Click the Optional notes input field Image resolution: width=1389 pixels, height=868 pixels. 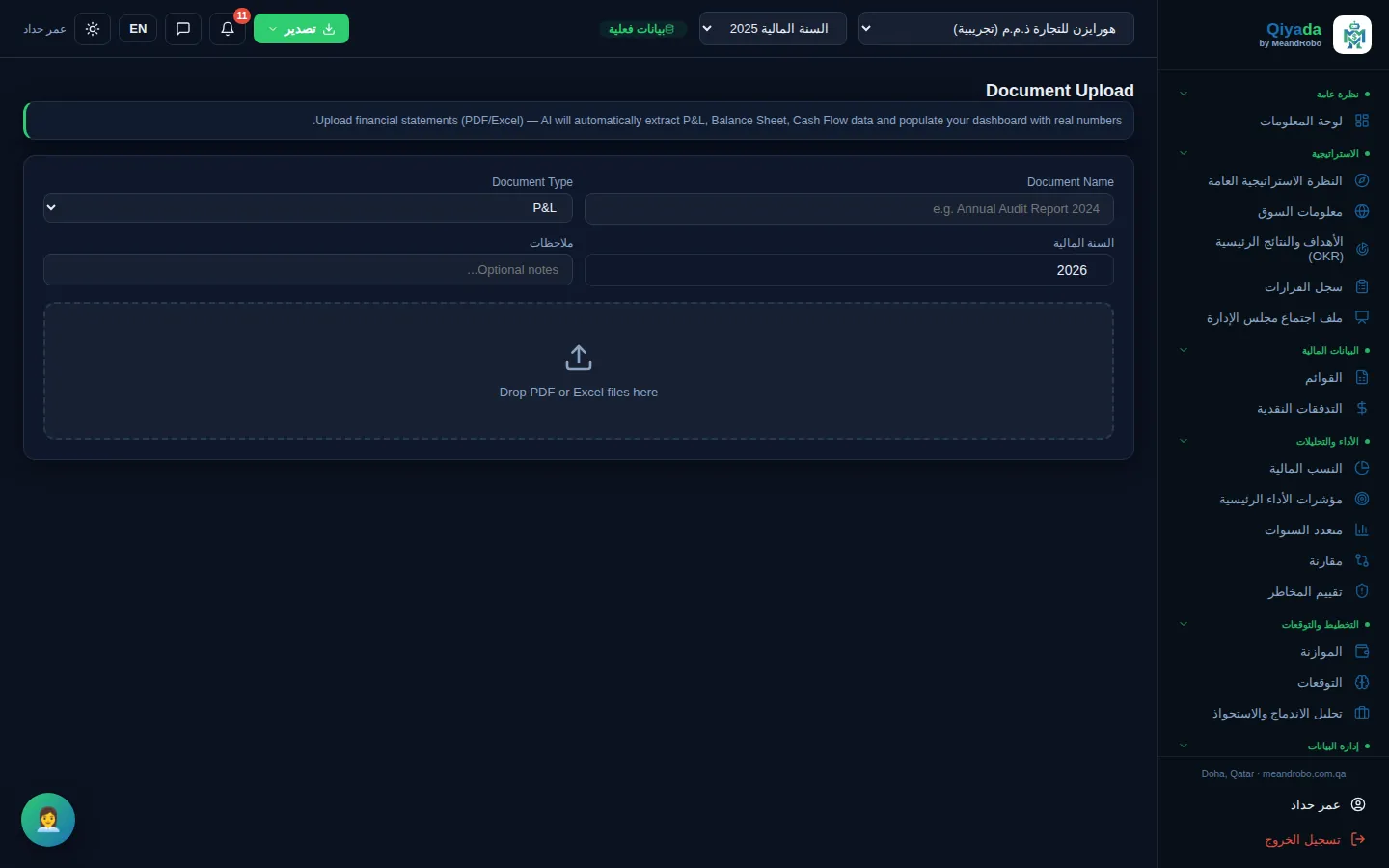[x=308, y=270]
